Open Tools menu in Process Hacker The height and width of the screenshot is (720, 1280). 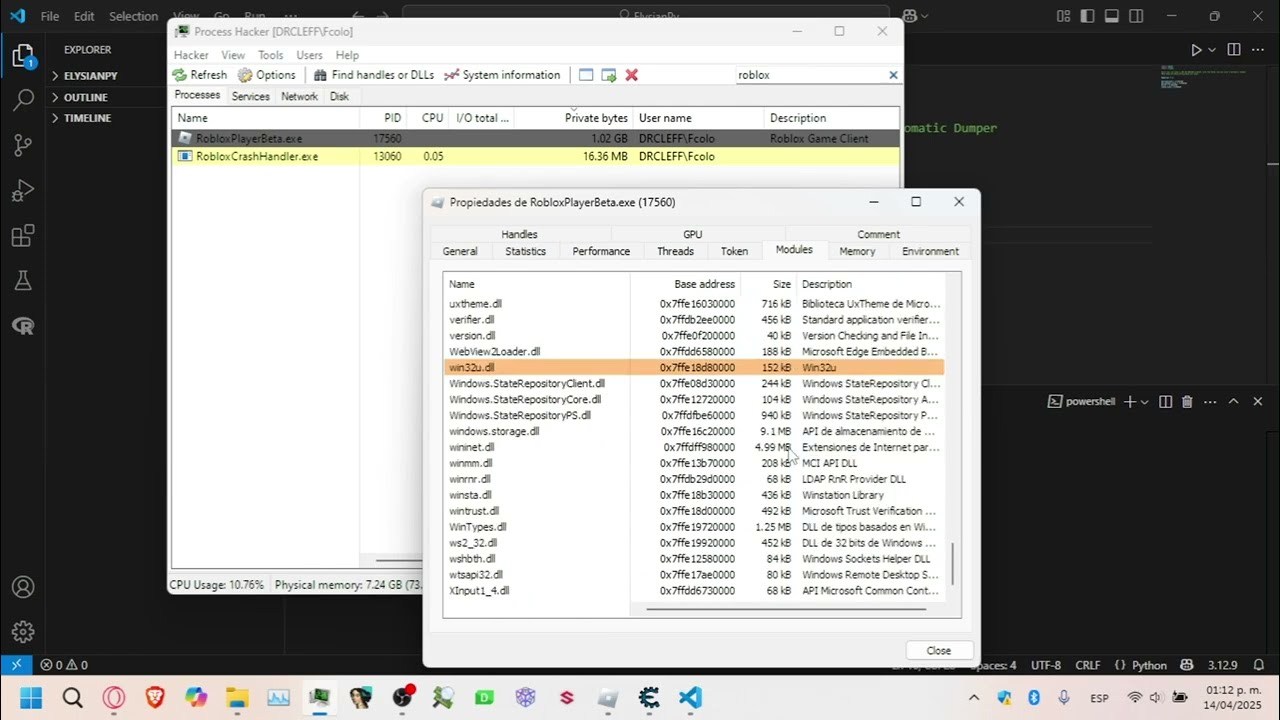(x=271, y=55)
